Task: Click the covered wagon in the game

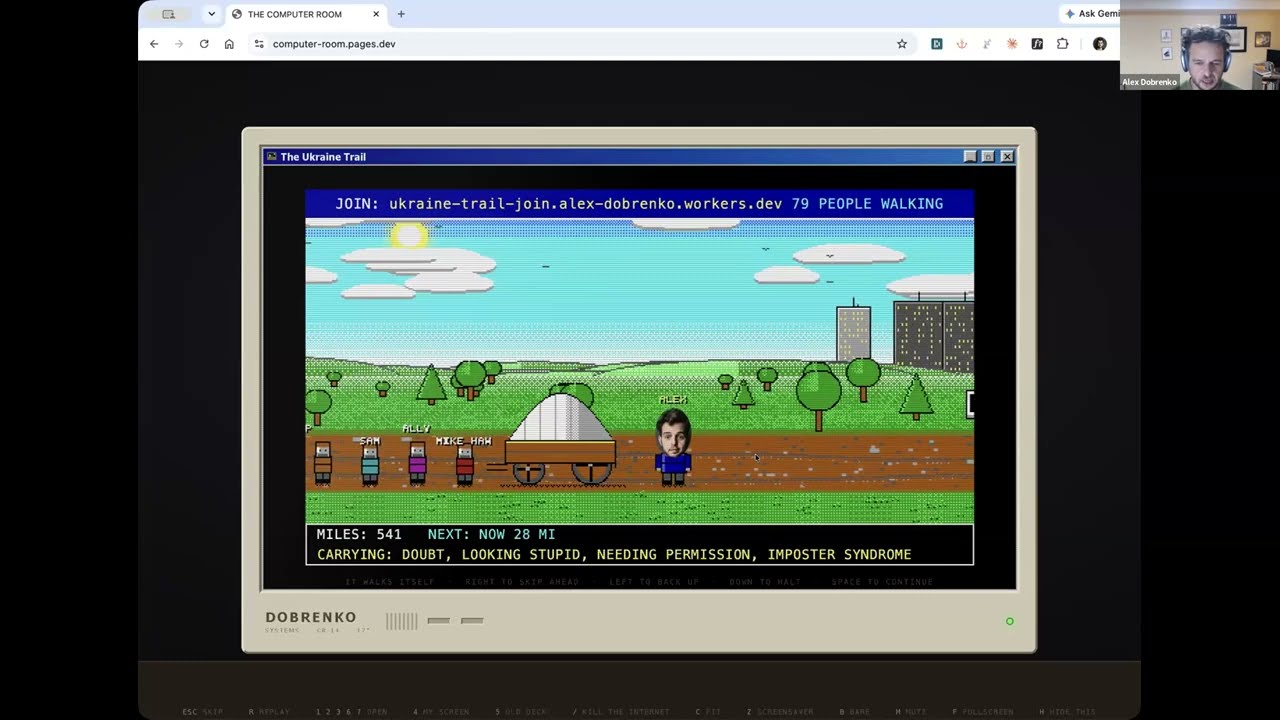Action: (559, 438)
